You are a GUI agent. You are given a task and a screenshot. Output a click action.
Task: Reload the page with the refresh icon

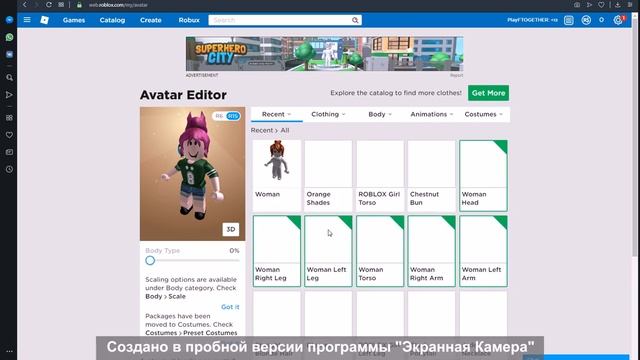tap(49, 4)
